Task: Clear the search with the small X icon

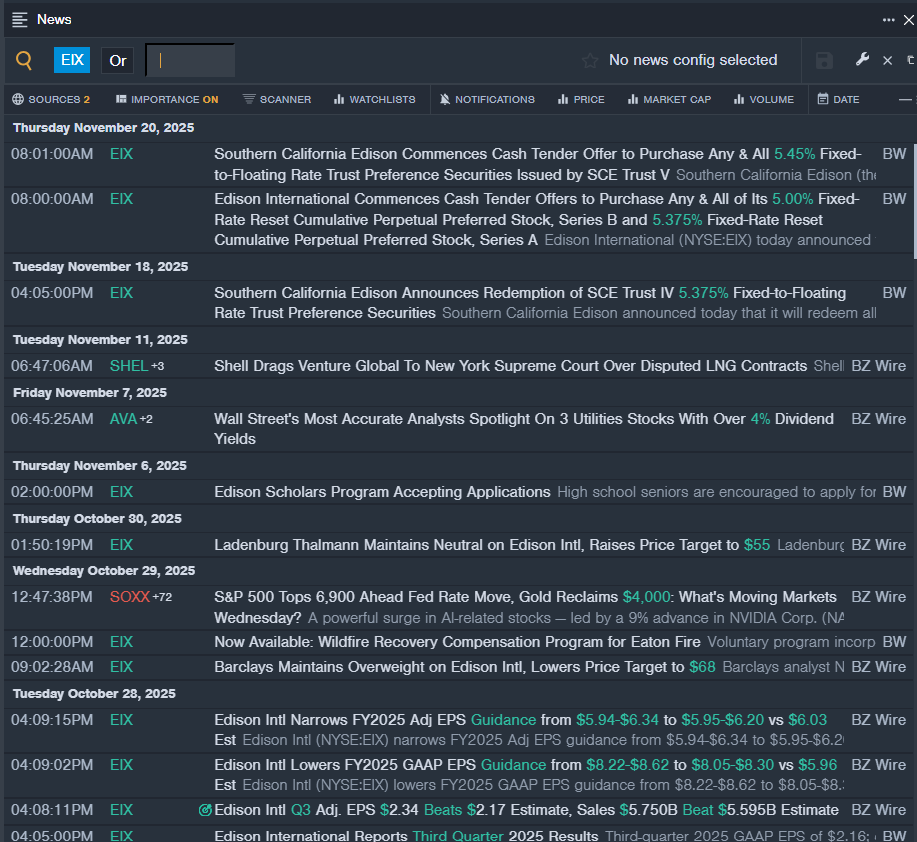Action: (x=887, y=61)
